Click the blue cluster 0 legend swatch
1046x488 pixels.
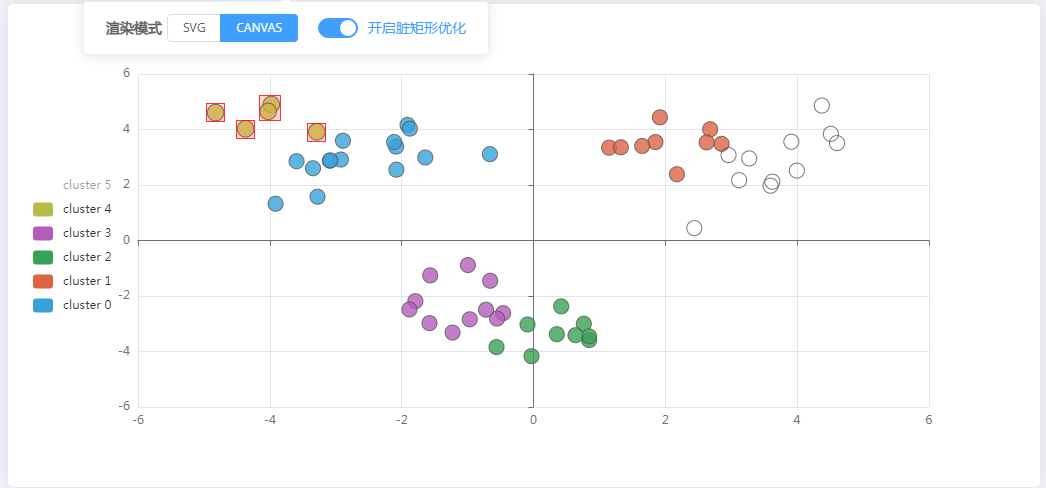coord(43,305)
